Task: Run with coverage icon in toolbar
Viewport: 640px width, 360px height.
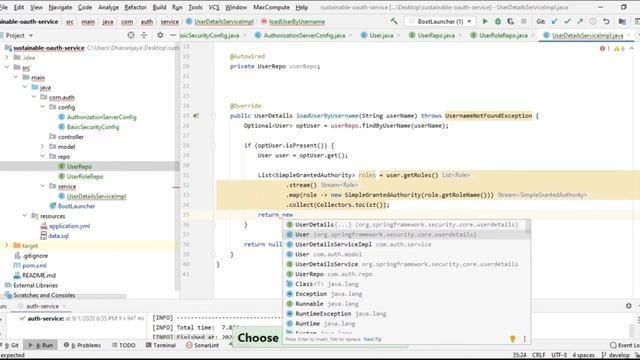Action: tap(511, 21)
